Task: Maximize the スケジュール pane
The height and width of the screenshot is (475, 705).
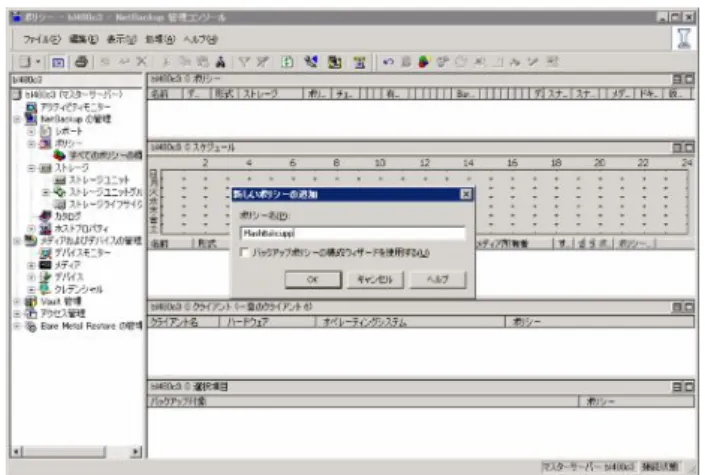Action: (x=689, y=148)
